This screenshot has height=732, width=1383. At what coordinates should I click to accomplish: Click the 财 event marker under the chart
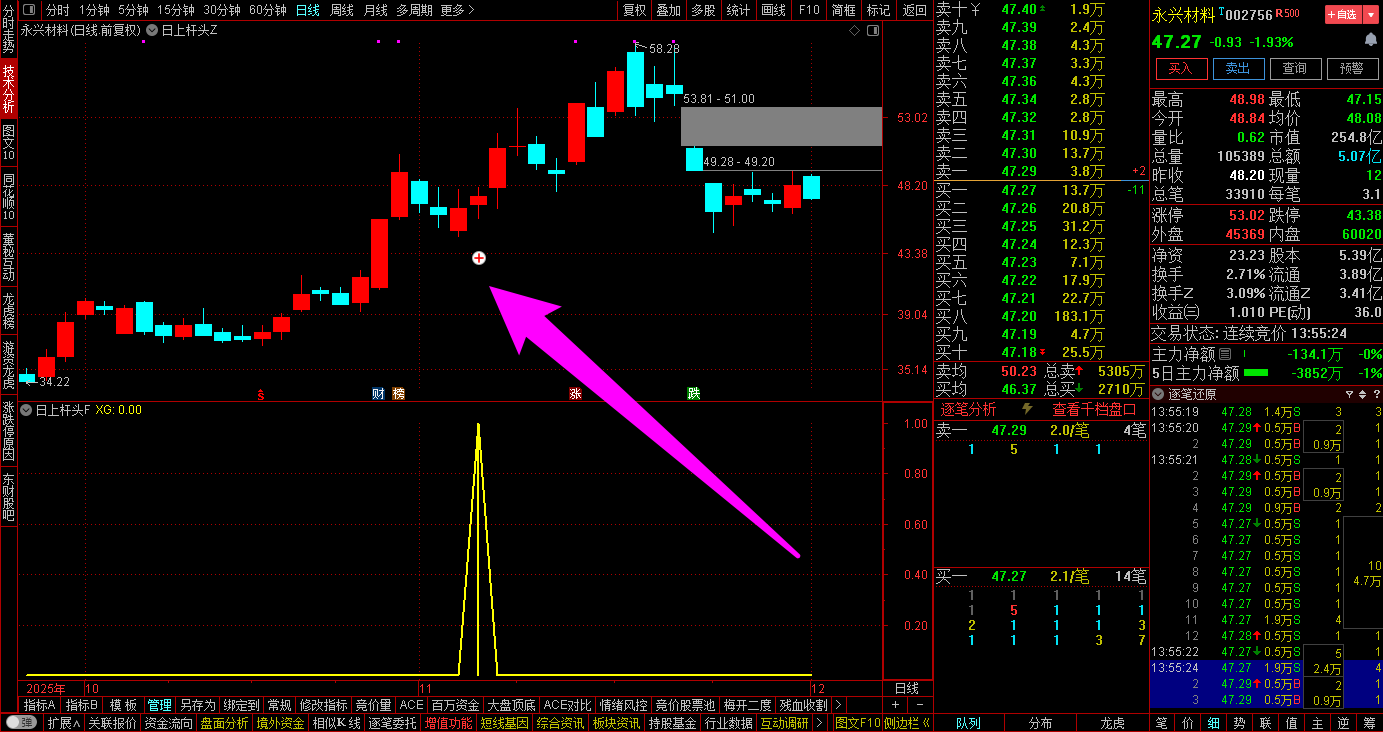point(378,393)
